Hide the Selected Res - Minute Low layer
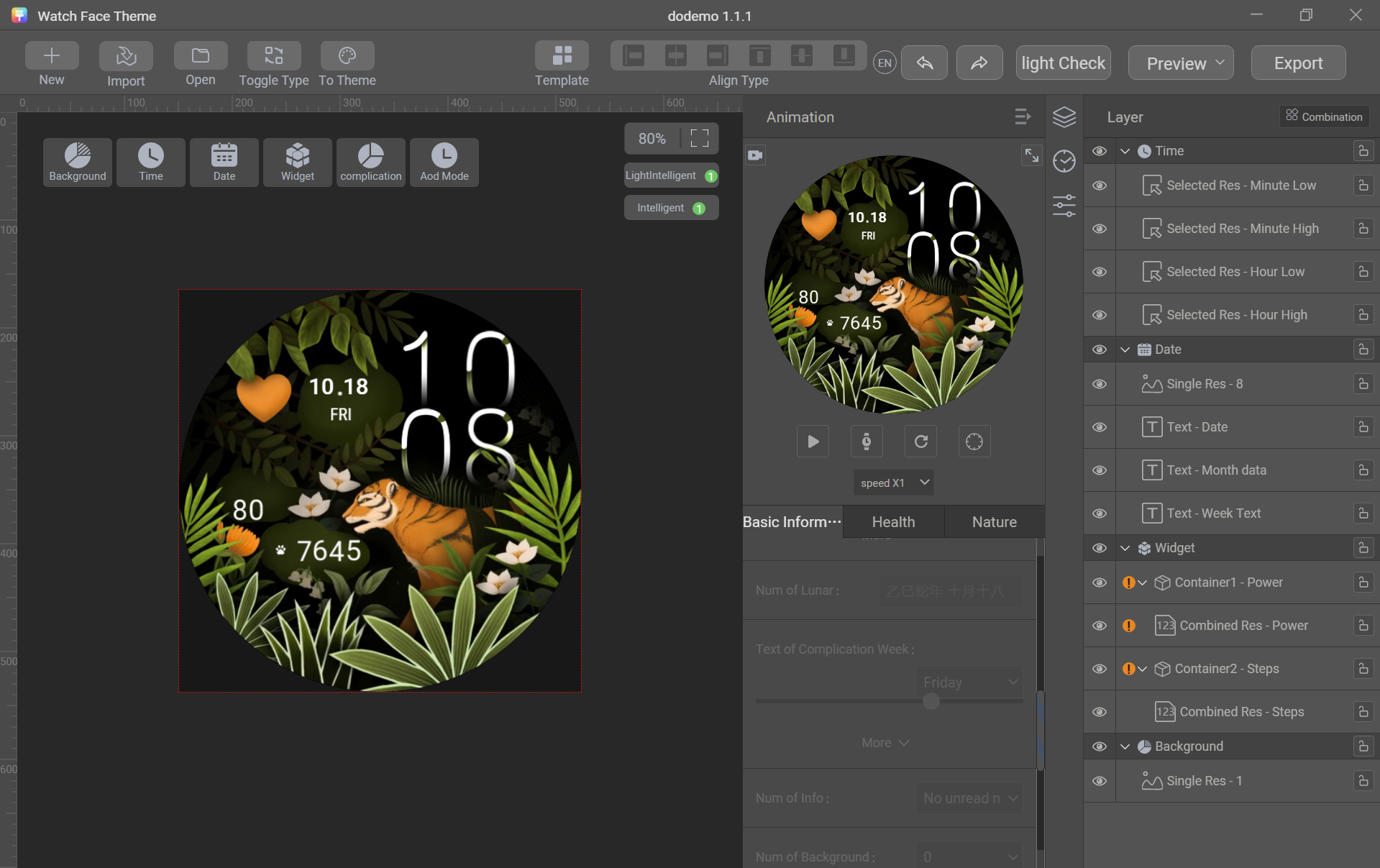 point(1099,186)
